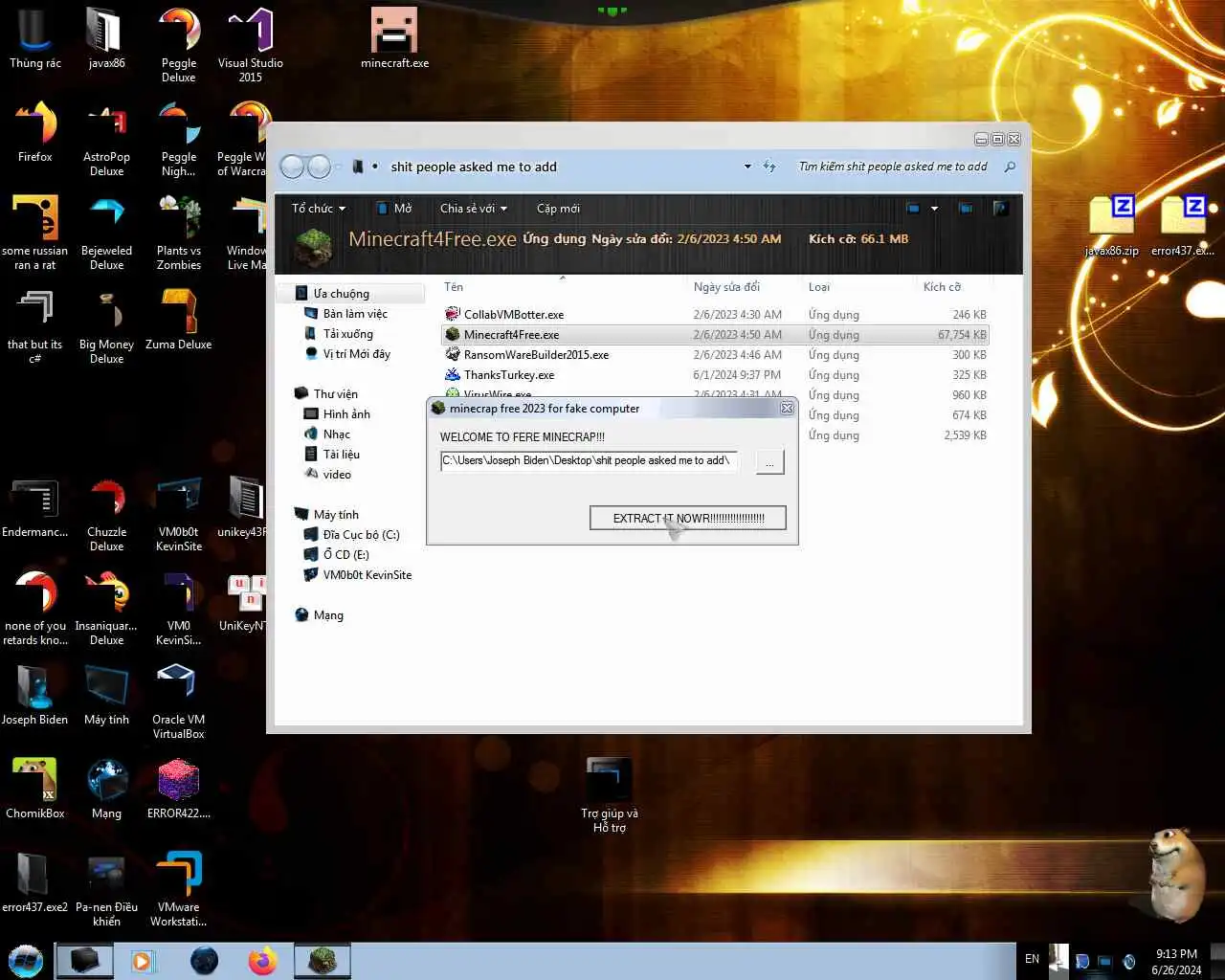
Task: Open ChomikBox desktop icon
Action: tap(35, 789)
